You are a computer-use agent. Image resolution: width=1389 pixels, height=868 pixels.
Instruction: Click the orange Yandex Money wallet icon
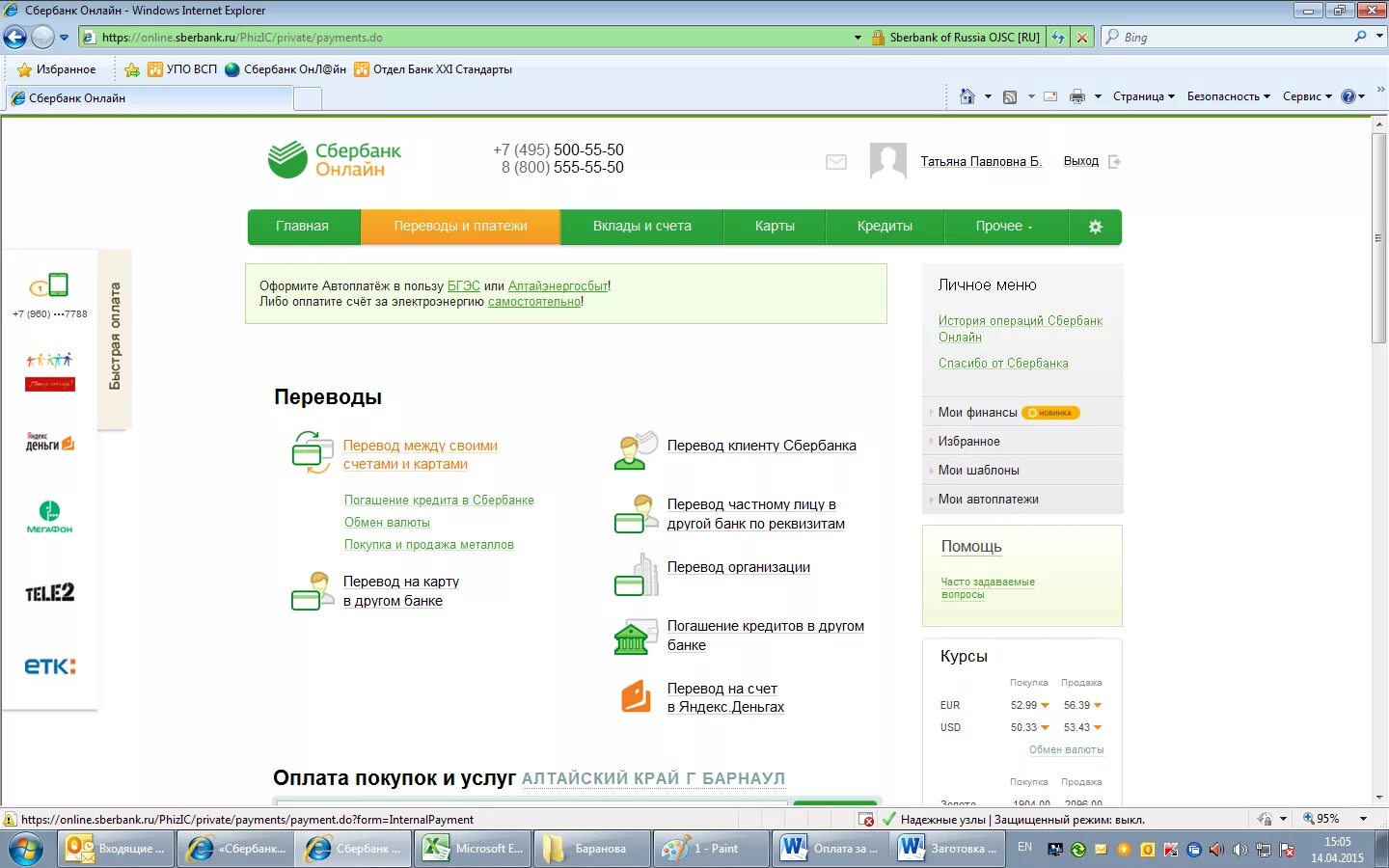(x=636, y=697)
